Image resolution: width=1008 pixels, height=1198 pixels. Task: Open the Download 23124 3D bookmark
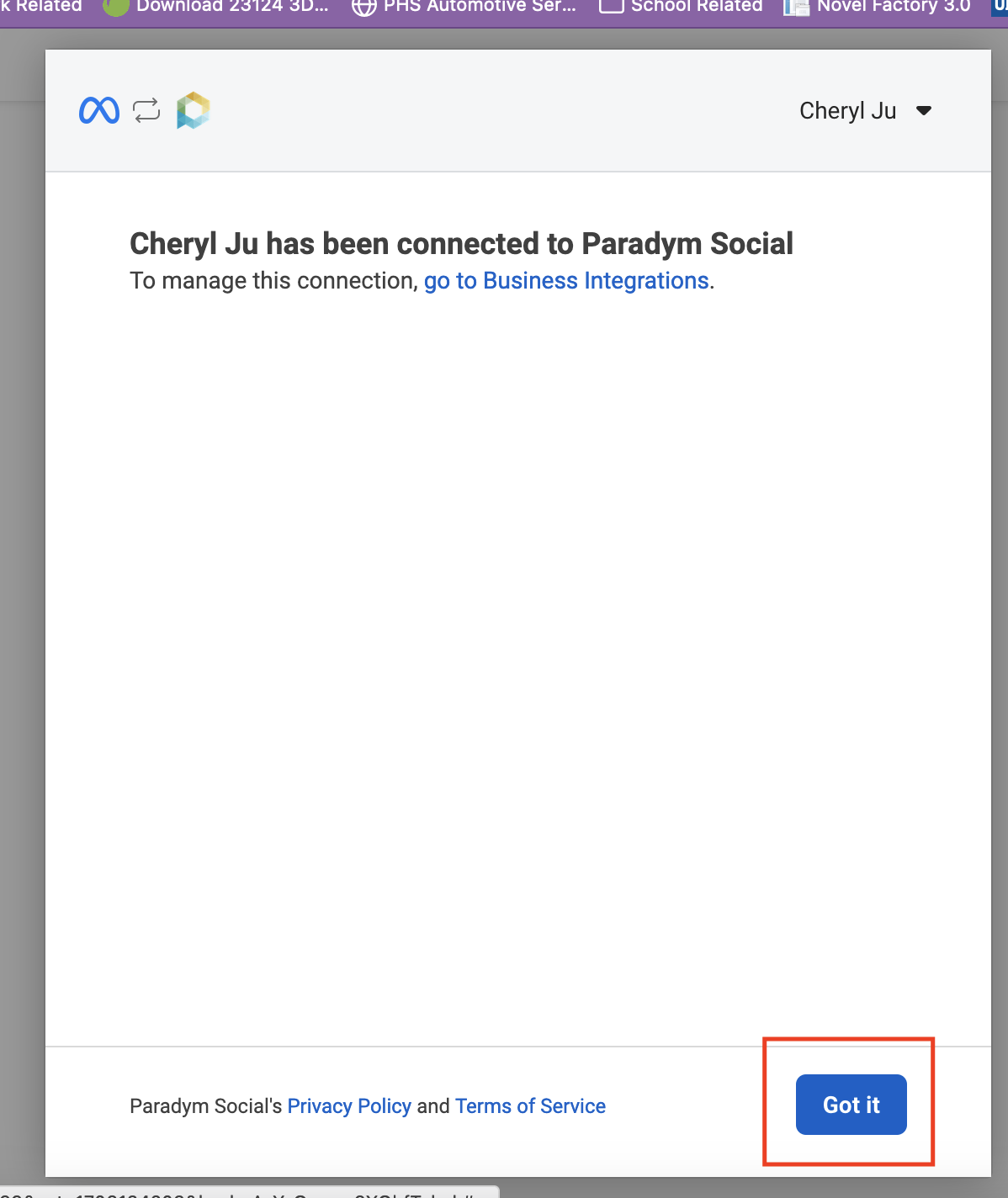[216, 6]
